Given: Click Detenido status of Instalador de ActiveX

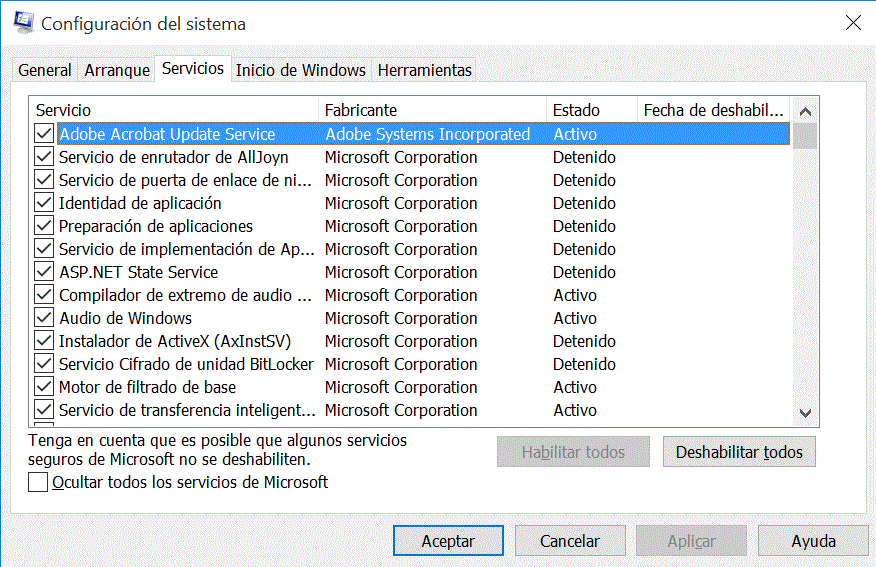Looking at the screenshot, I should [x=584, y=341].
